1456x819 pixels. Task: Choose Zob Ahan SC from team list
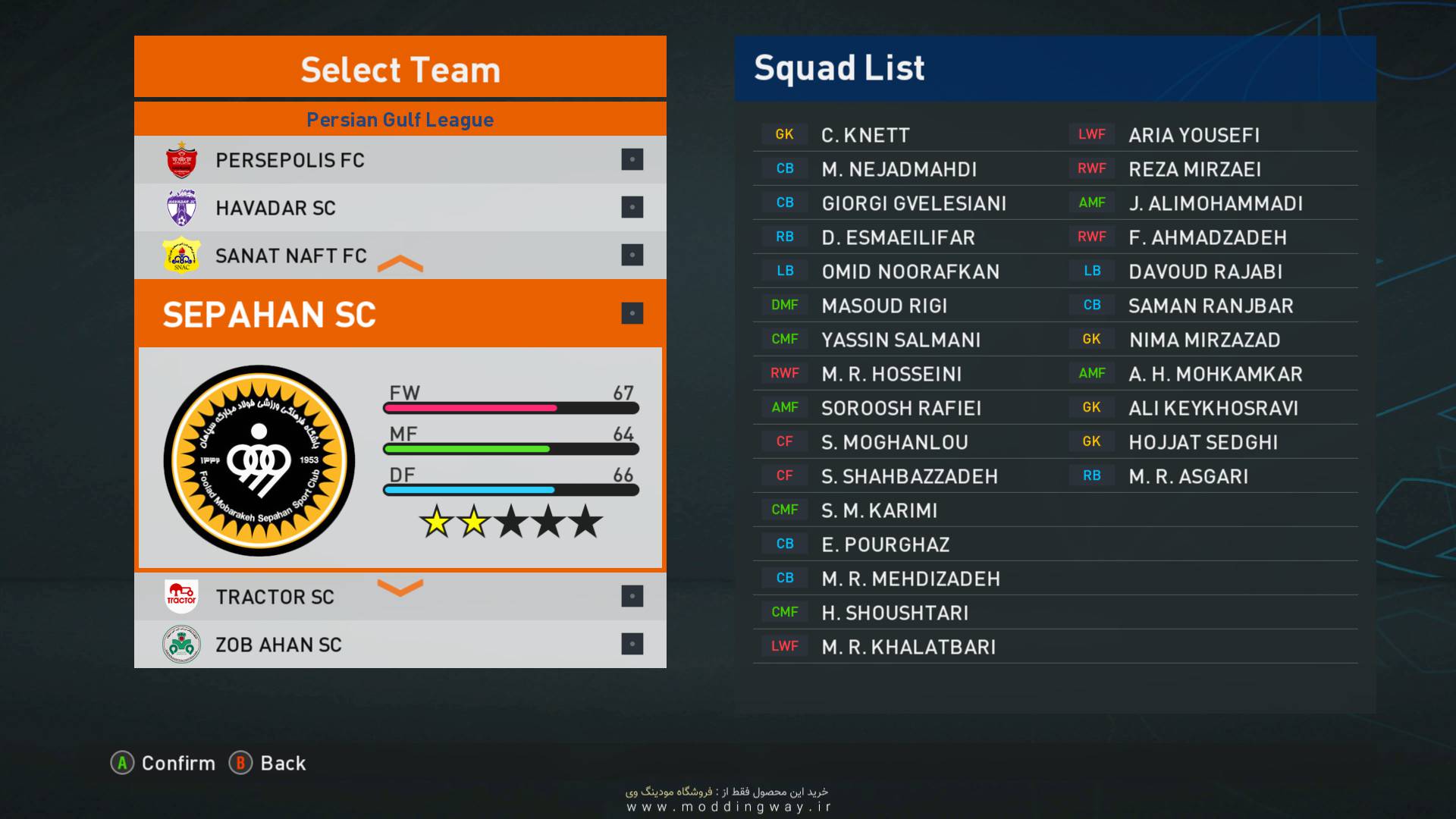click(x=278, y=645)
